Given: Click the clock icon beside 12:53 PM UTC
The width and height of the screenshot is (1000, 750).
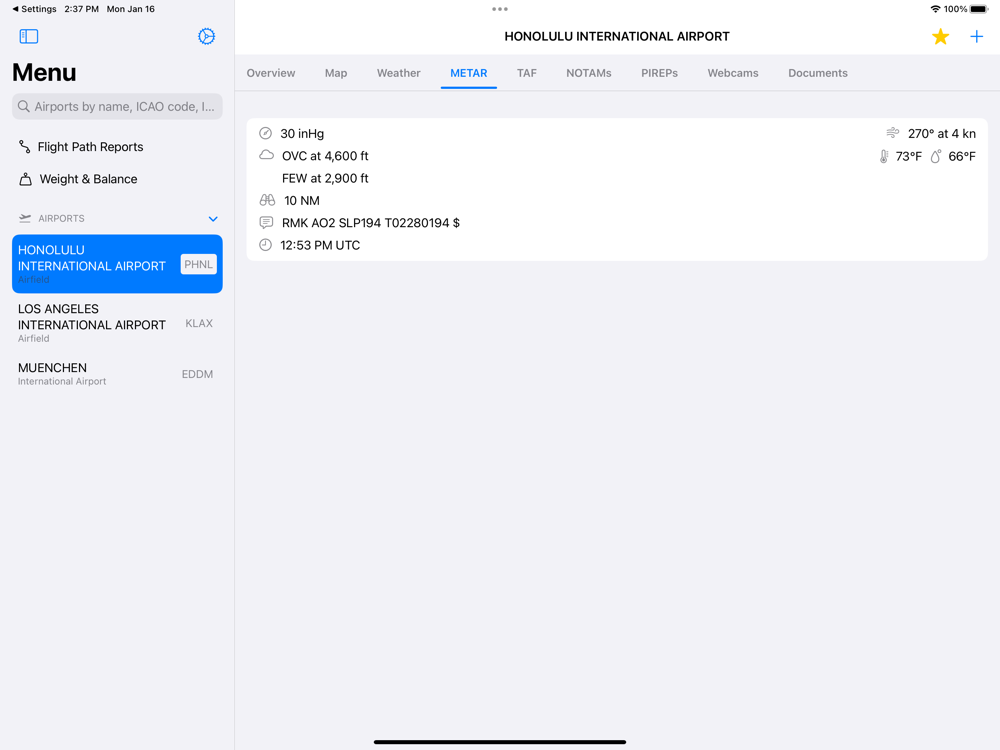Looking at the screenshot, I should (x=265, y=245).
